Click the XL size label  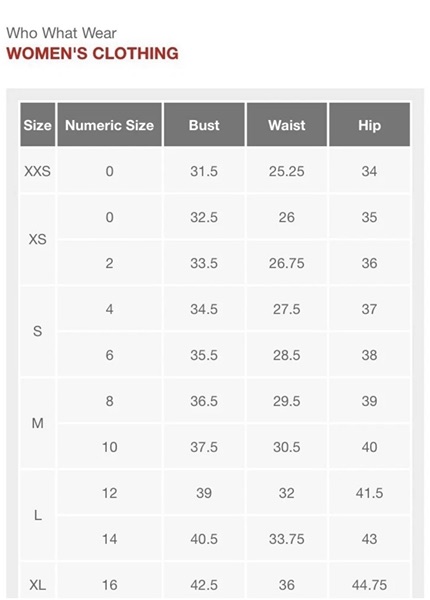[x=37, y=585]
